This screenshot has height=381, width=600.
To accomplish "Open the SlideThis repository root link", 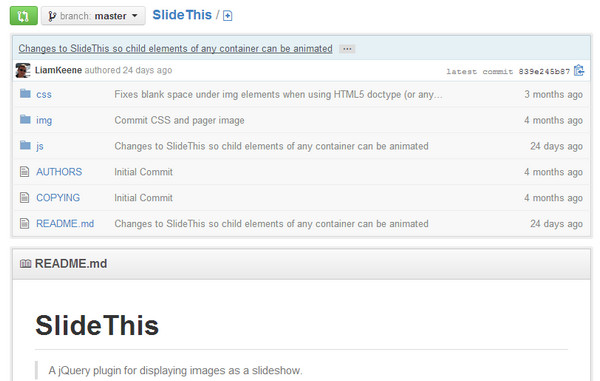I will (x=182, y=15).
